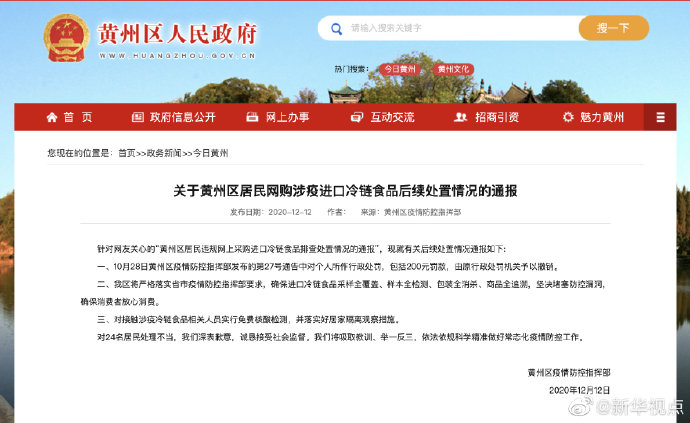This screenshot has width=690, height=423.
Task: Click 政务新闻 in the breadcrumb path
Action: (x=164, y=153)
